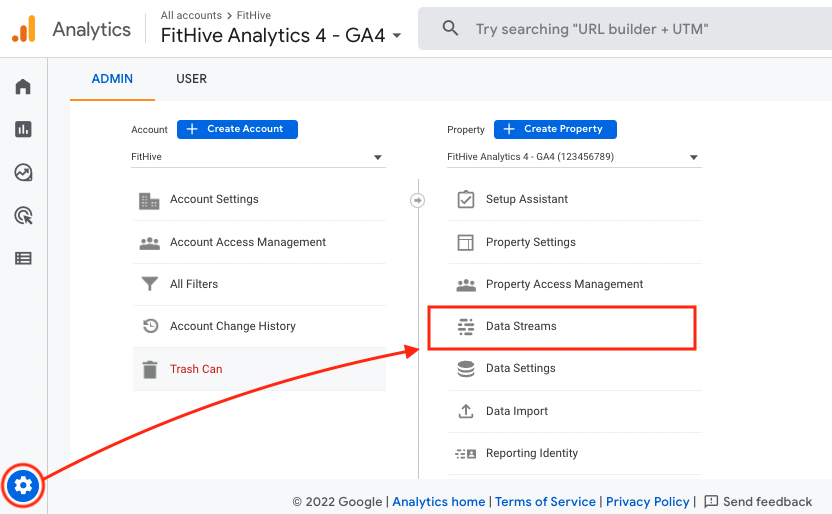This screenshot has width=832, height=514.
Task: Expand the FitHive Analytics 4 property dropdown
Action: click(574, 157)
